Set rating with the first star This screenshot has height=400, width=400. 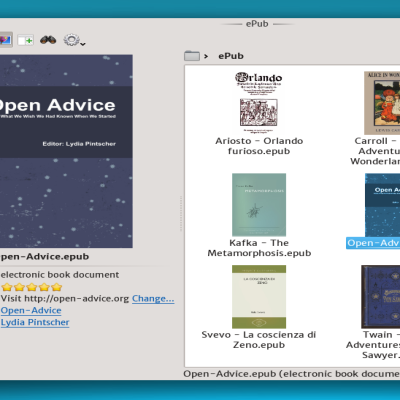pos(7,287)
